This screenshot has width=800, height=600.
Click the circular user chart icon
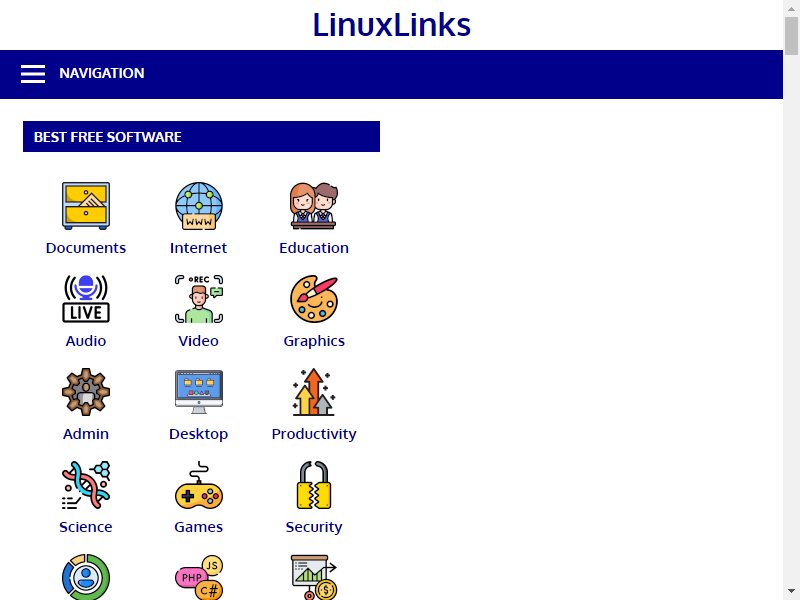[x=86, y=577]
